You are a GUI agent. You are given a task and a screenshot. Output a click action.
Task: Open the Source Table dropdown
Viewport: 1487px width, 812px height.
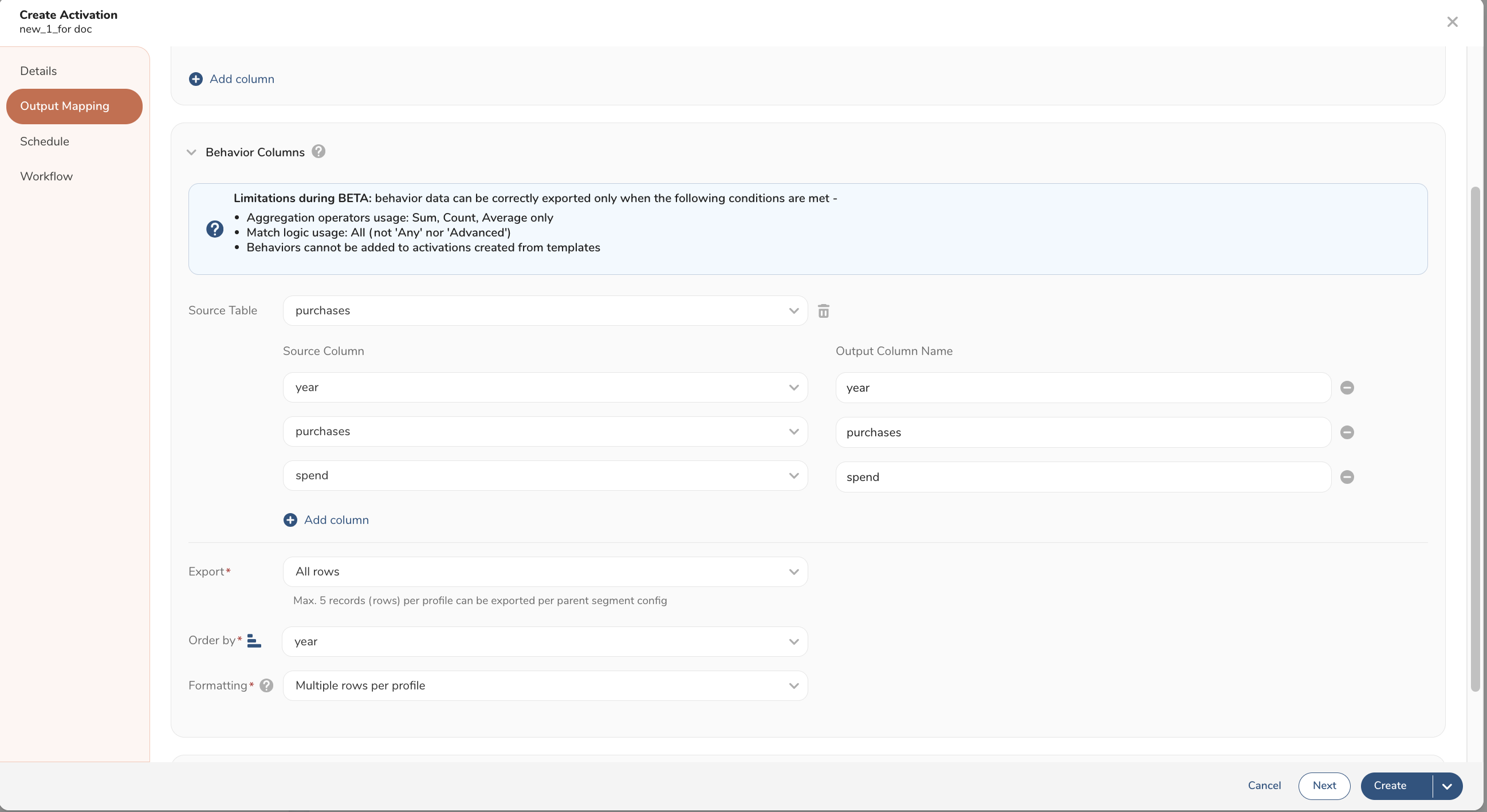click(544, 310)
